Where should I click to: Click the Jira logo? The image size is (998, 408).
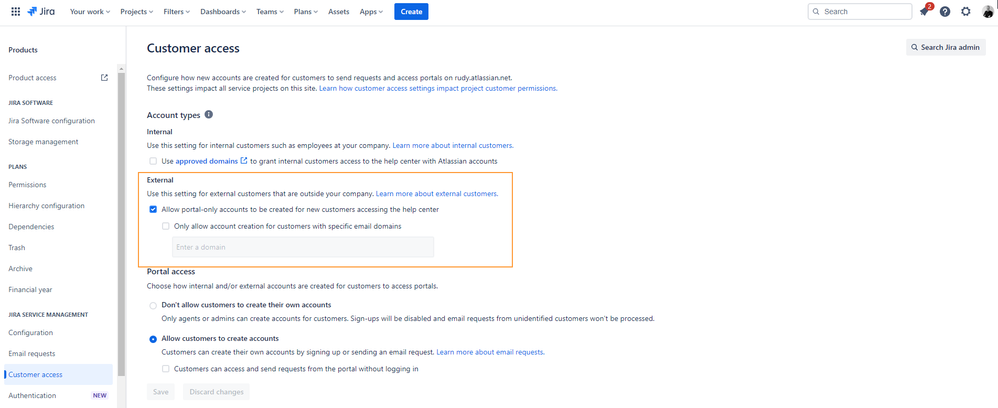pyautogui.click(x=41, y=11)
